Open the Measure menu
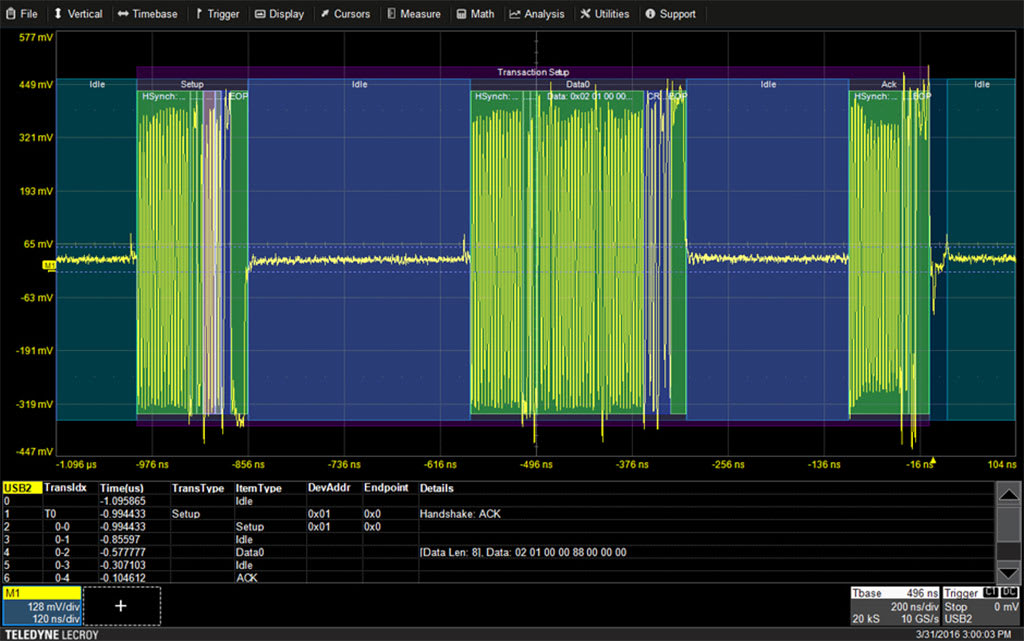The image size is (1024, 641). [414, 14]
